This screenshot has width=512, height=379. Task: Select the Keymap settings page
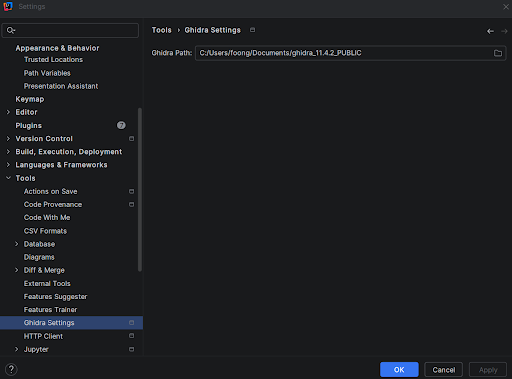pos(30,99)
